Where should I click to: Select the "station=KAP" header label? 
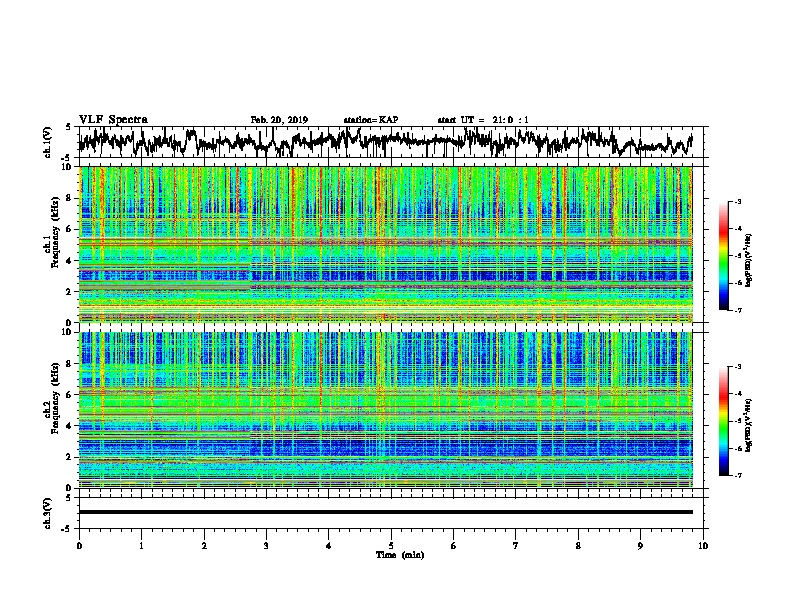pyautogui.click(x=371, y=120)
